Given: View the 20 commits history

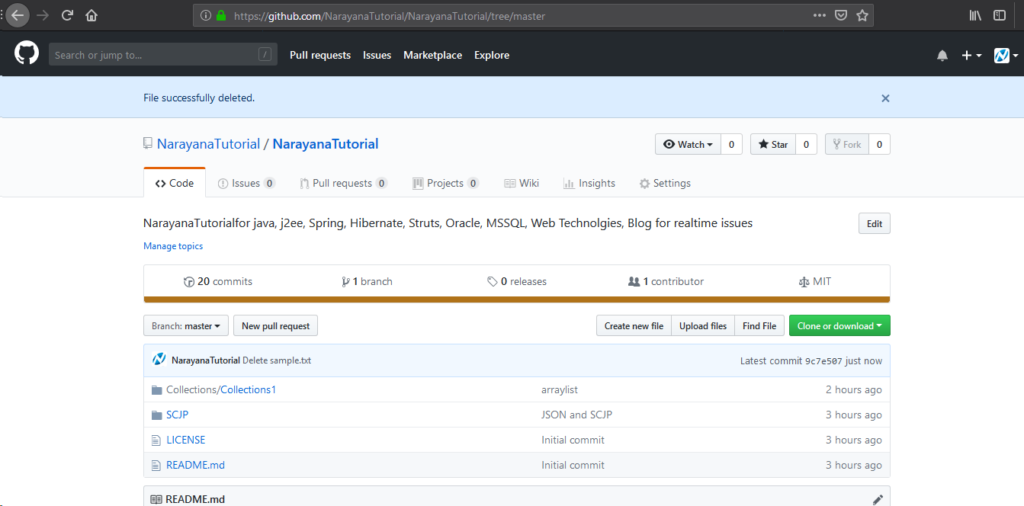Looking at the screenshot, I should [218, 282].
